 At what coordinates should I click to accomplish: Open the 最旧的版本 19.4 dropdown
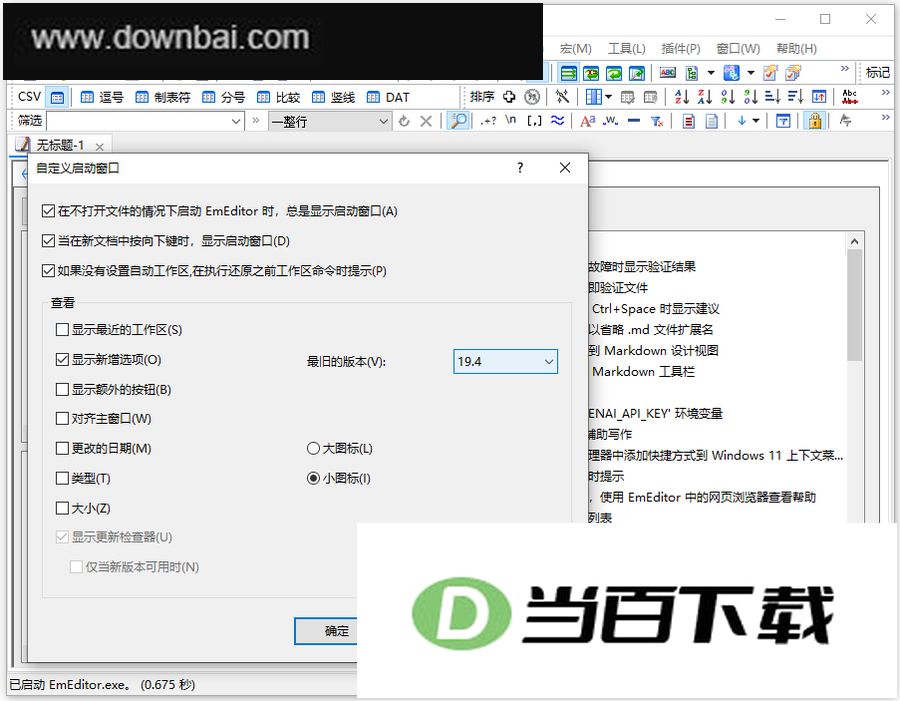pos(505,362)
